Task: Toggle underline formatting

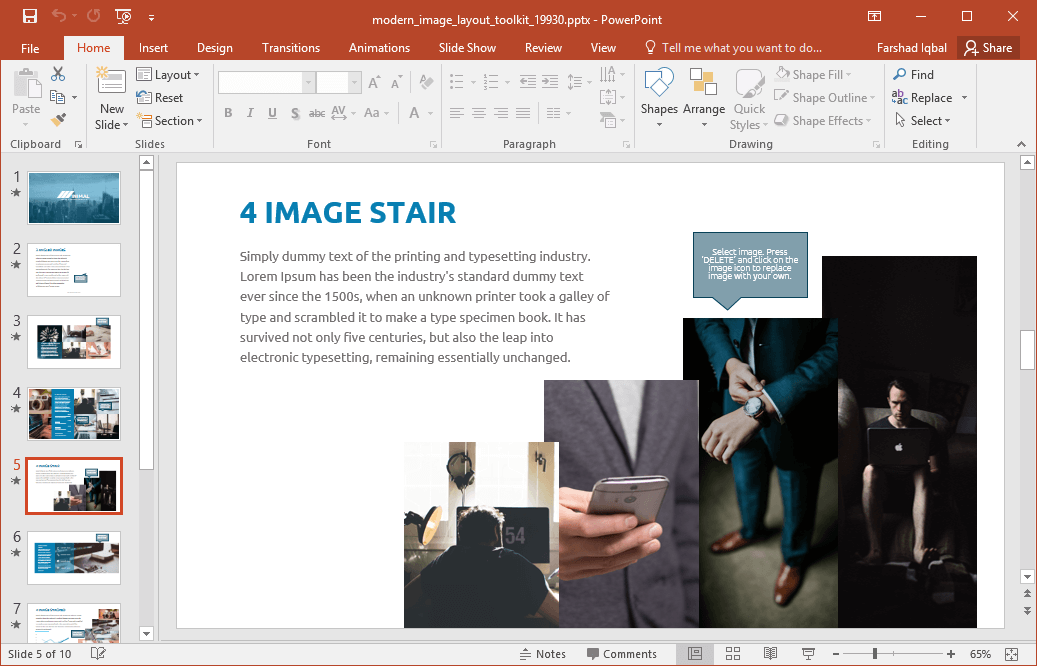Action: tap(271, 113)
